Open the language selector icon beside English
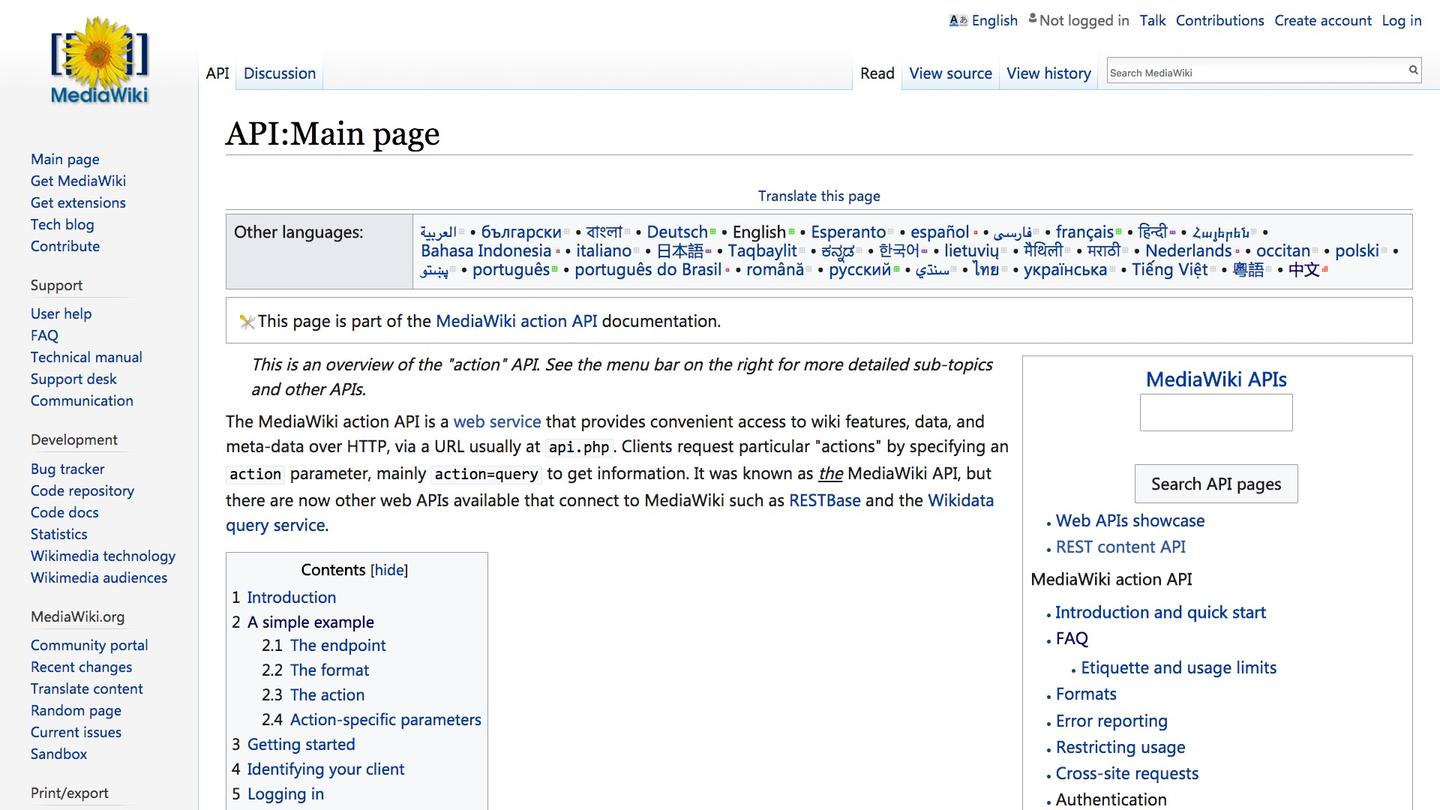 (x=958, y=20)
